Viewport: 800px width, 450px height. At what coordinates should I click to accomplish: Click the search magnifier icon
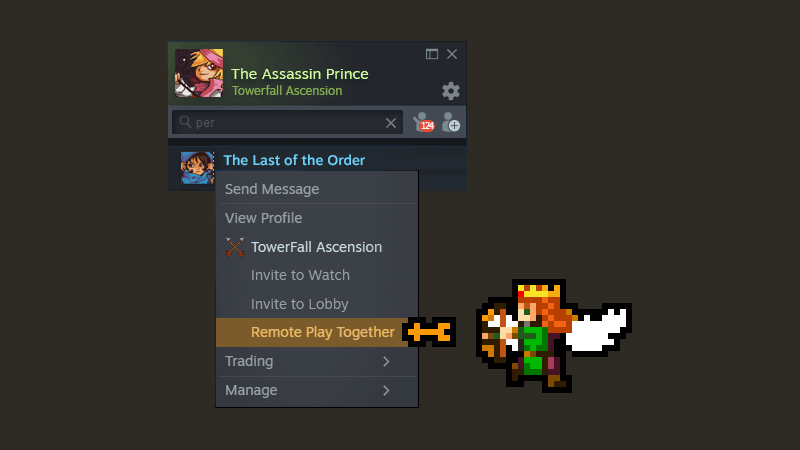click(x=185, y=122)
